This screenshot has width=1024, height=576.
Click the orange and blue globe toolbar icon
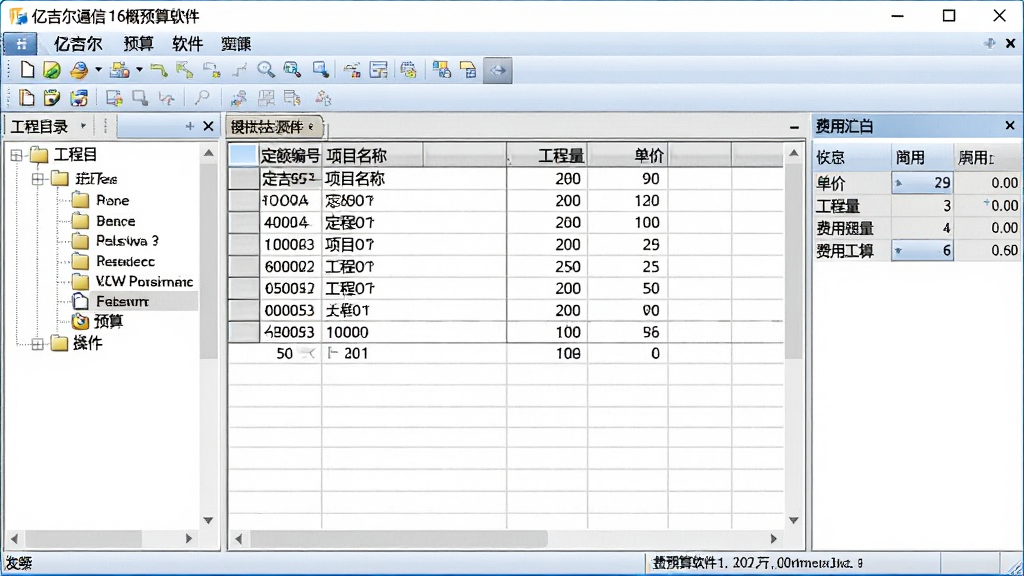79,70
